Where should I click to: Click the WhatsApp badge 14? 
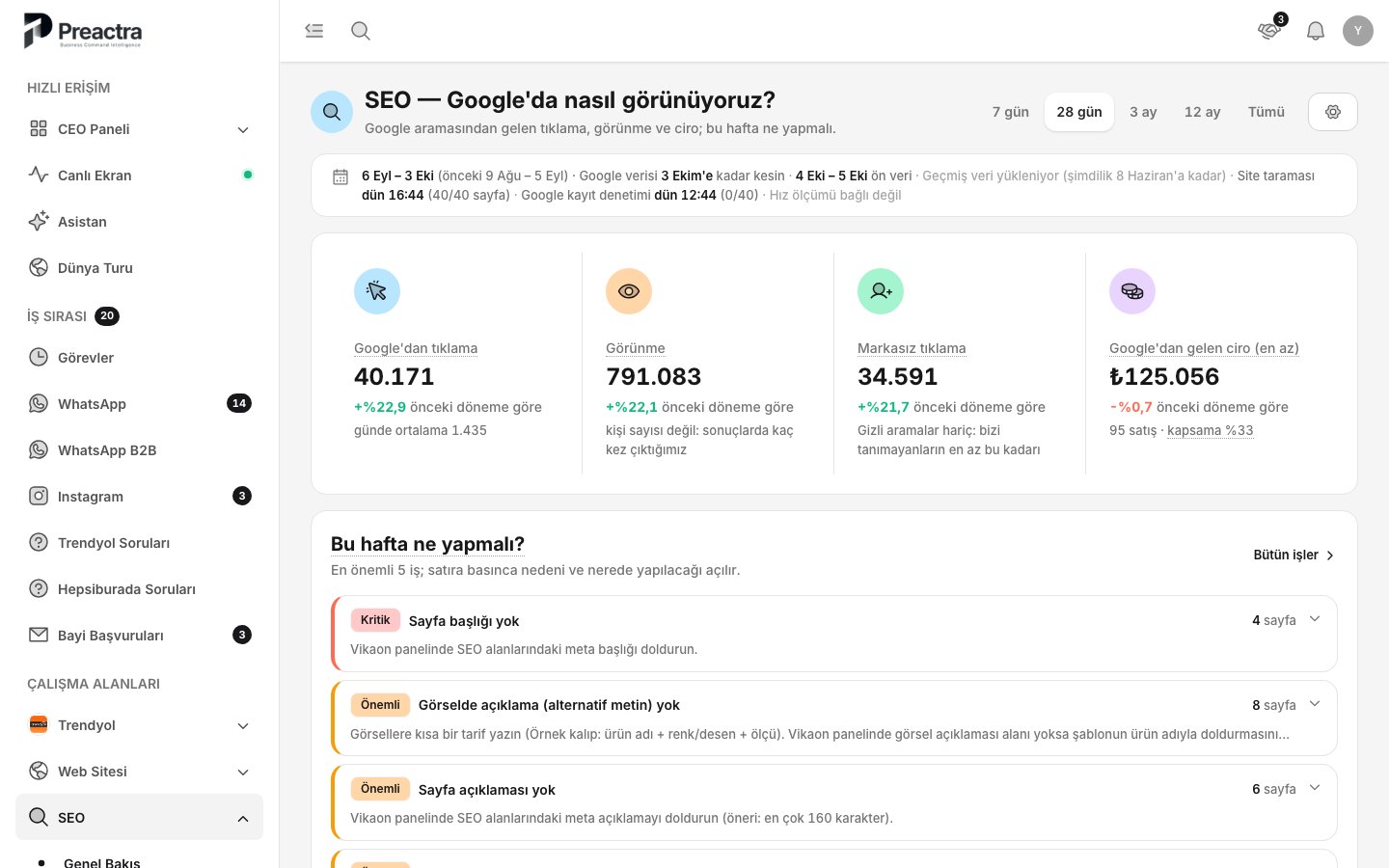[x=239, y=403]
